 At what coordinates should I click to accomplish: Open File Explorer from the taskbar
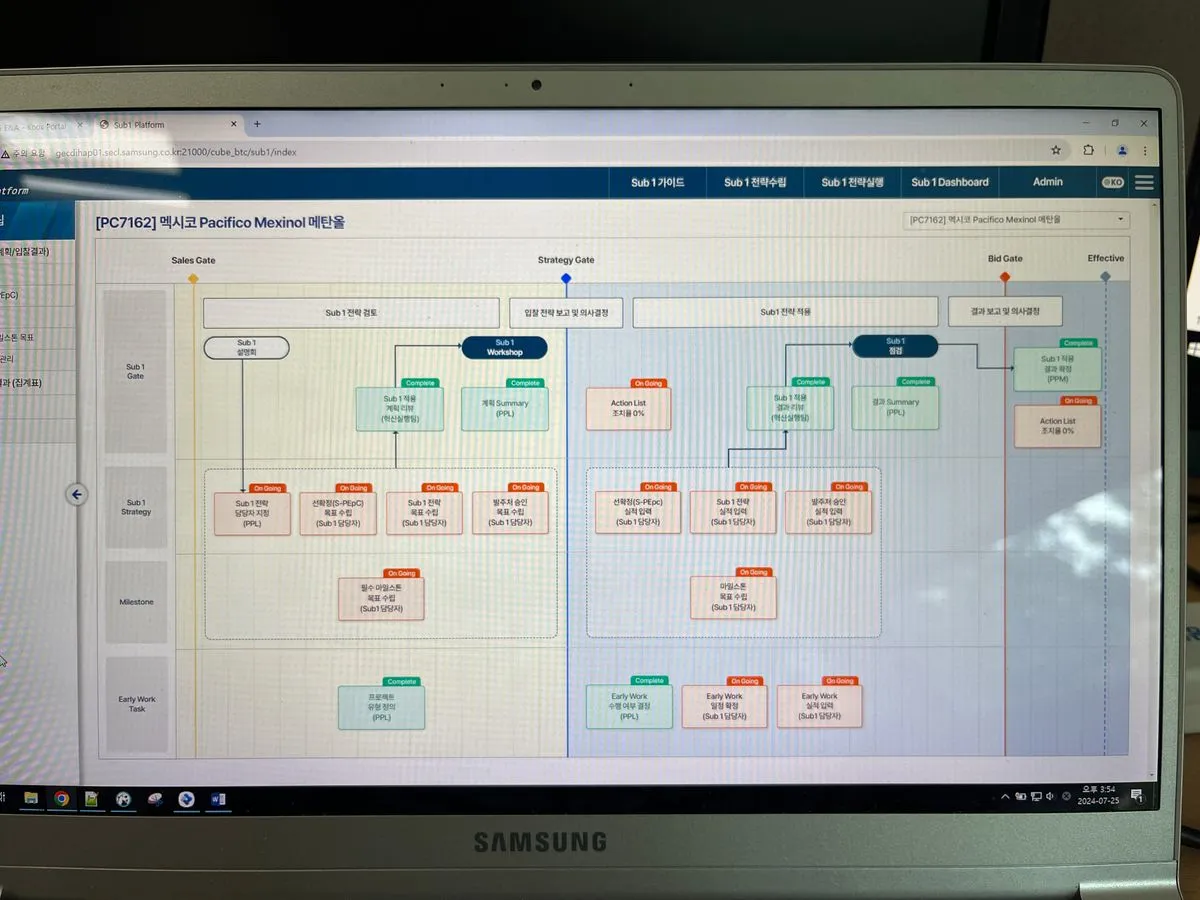click(x=31, y=798)
